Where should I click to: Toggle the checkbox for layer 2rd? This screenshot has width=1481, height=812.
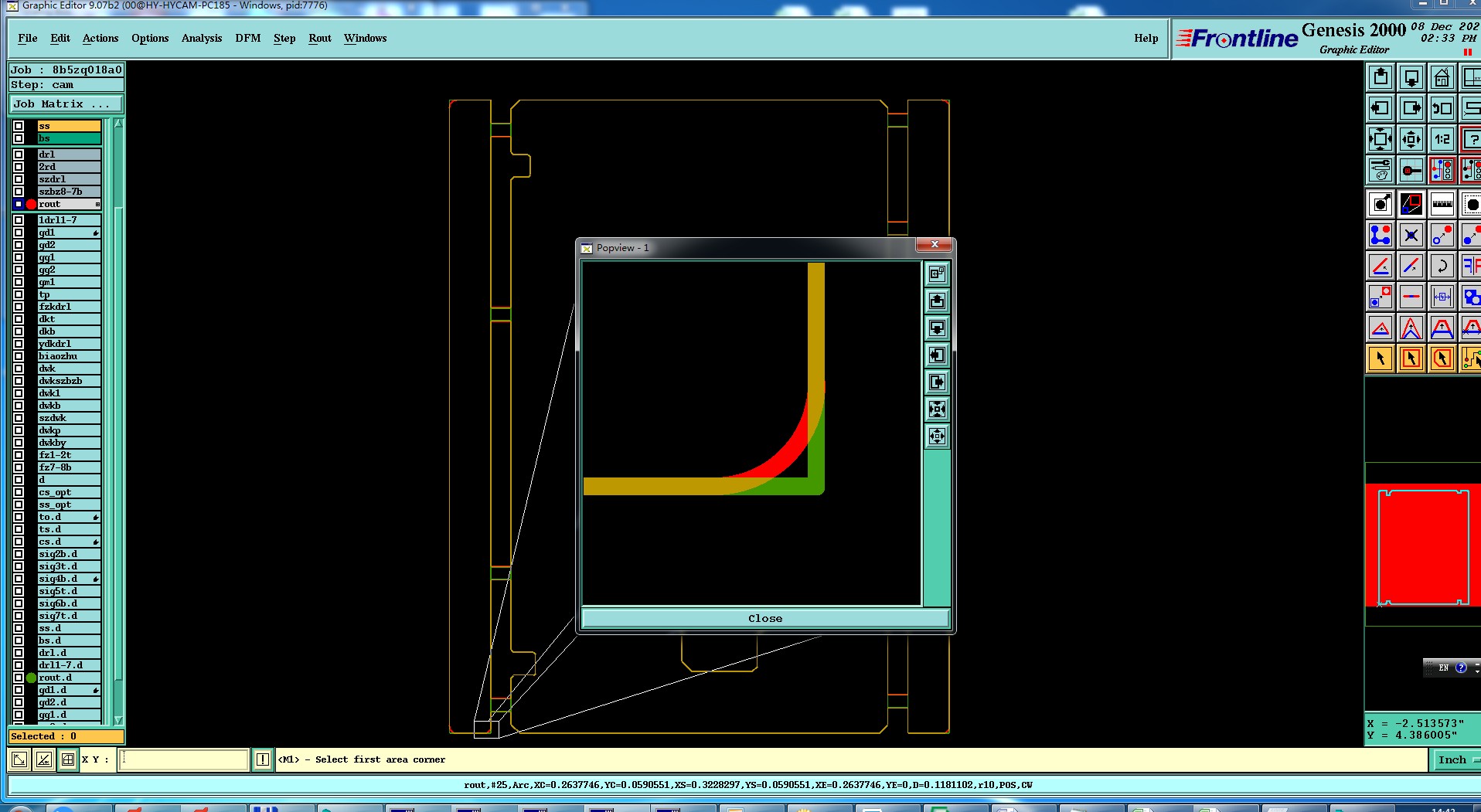[19, 167]
